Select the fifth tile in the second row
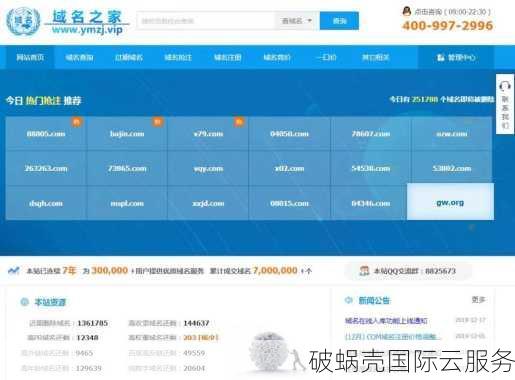515x380 pixels. pos(371,168)
